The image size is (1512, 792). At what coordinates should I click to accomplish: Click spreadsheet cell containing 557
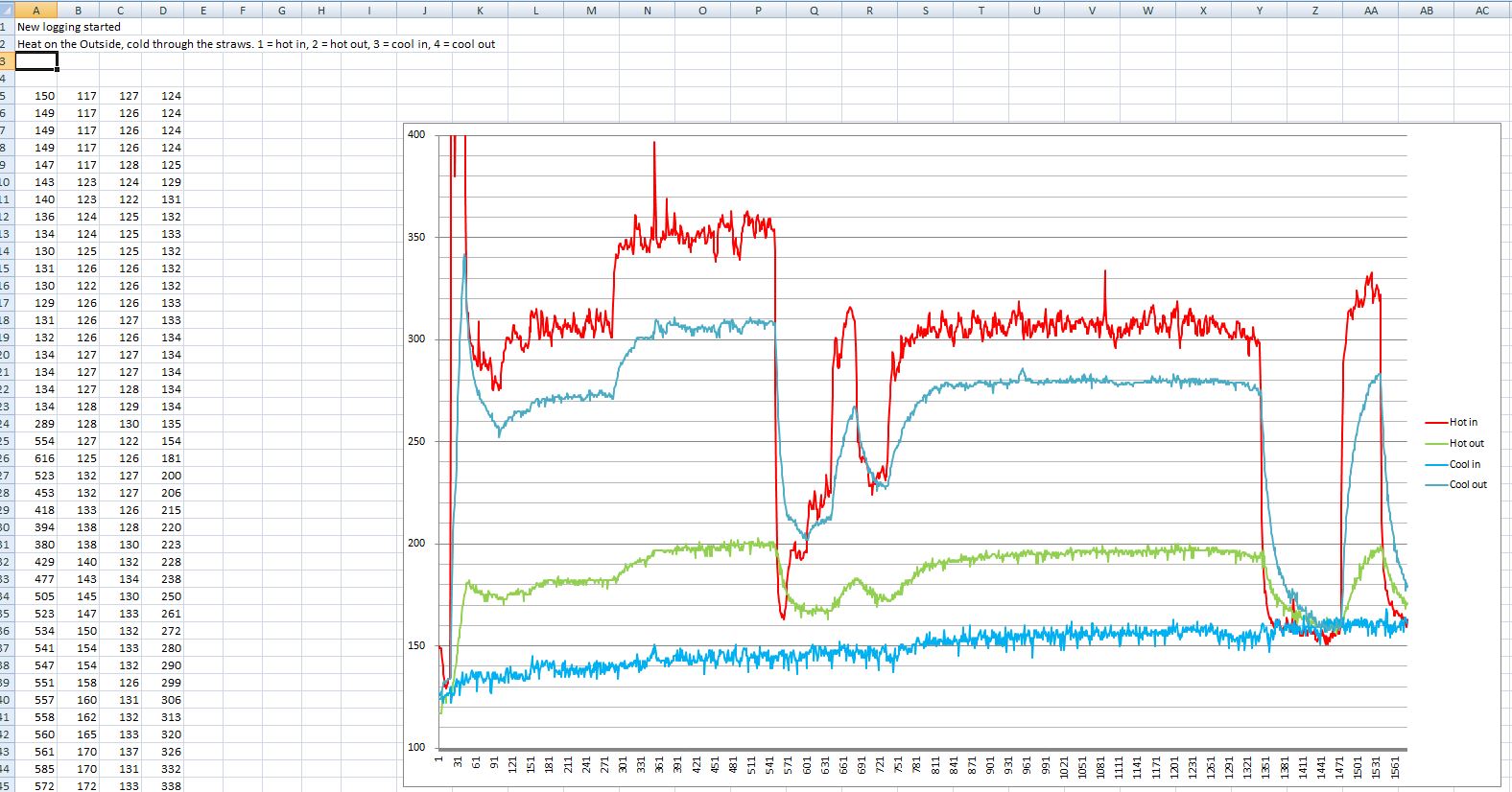pyautogui.click(x=36, y=700)
